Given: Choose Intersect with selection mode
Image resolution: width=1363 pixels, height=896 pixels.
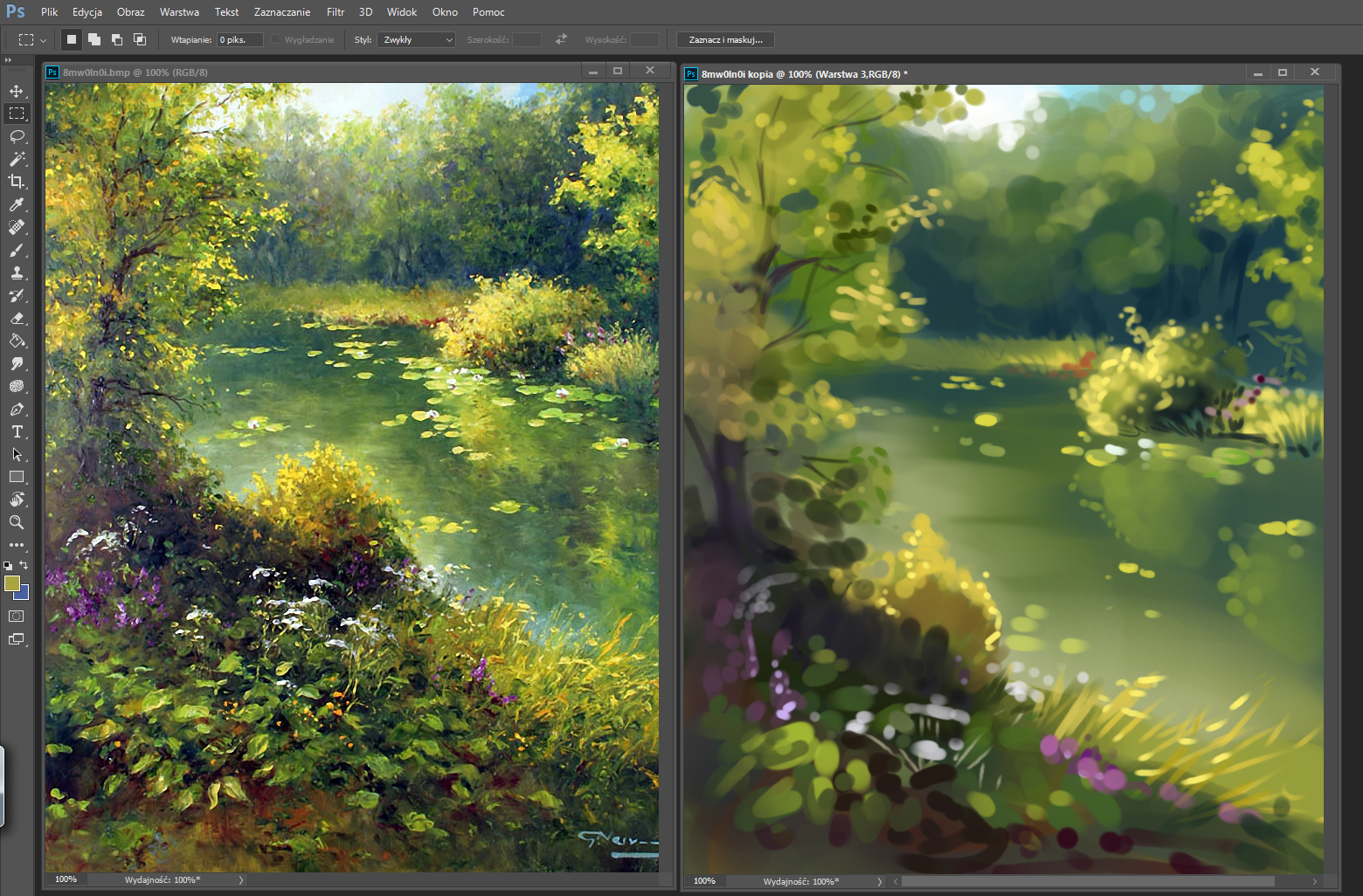Looking at the screenshot, I should coord(140,39).
